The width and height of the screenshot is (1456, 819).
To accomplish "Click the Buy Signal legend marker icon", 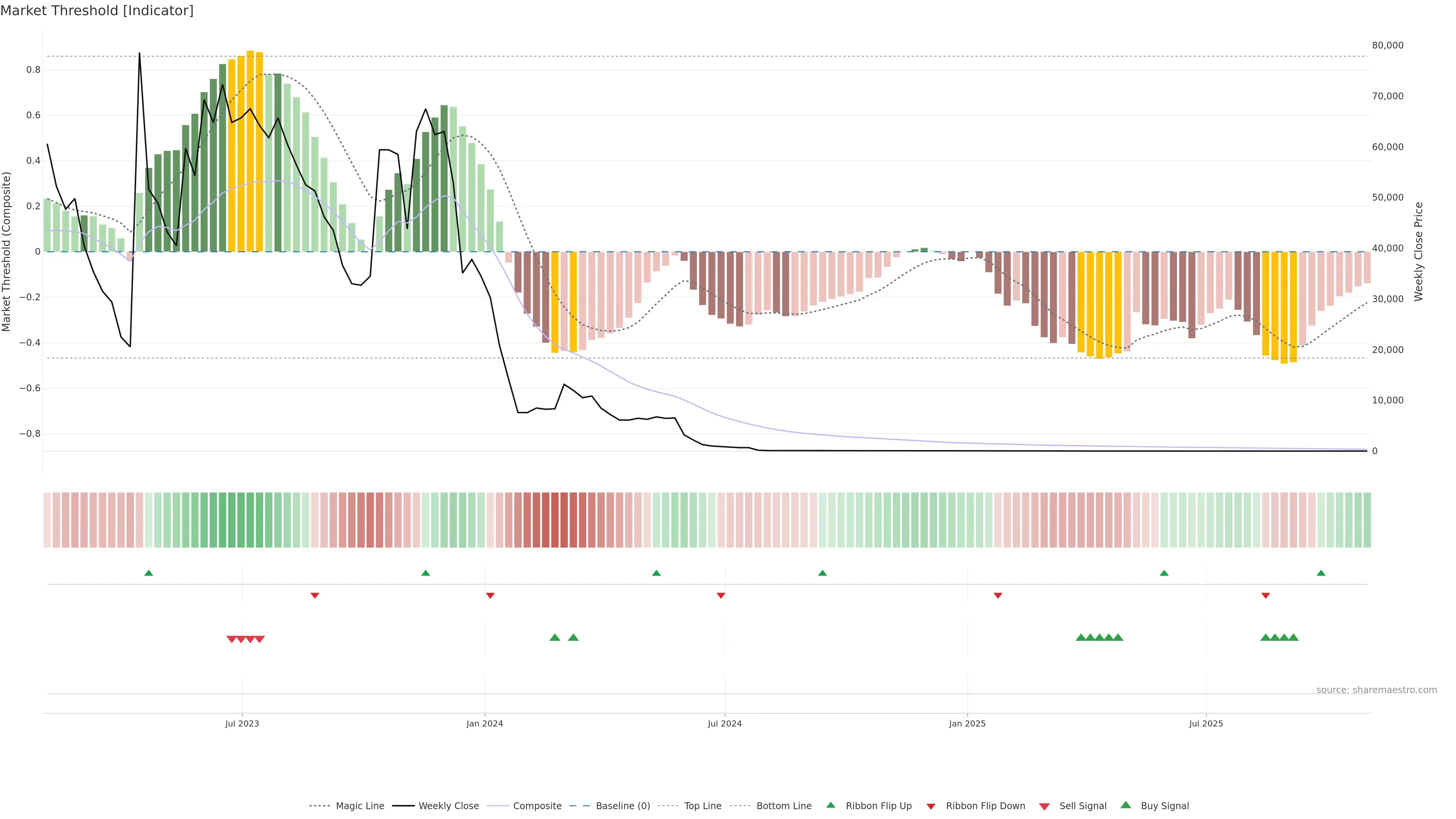I will (1125, 805).
